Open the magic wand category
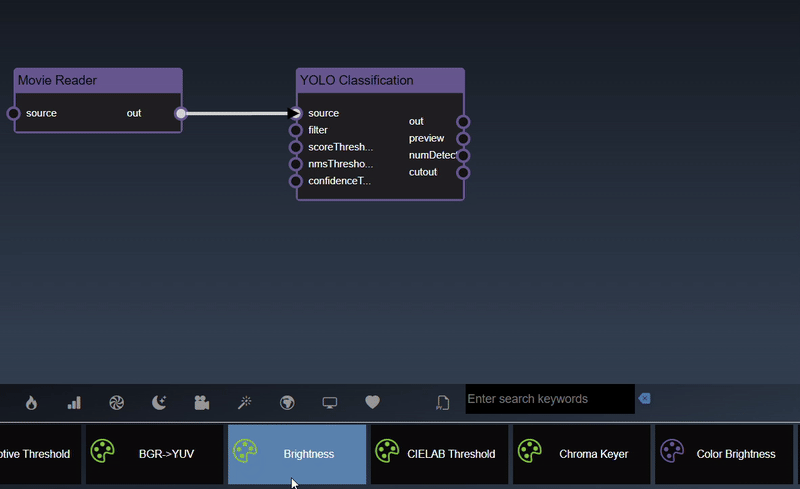This screenshot has height=489, width=800. click(x=244, y=403)
